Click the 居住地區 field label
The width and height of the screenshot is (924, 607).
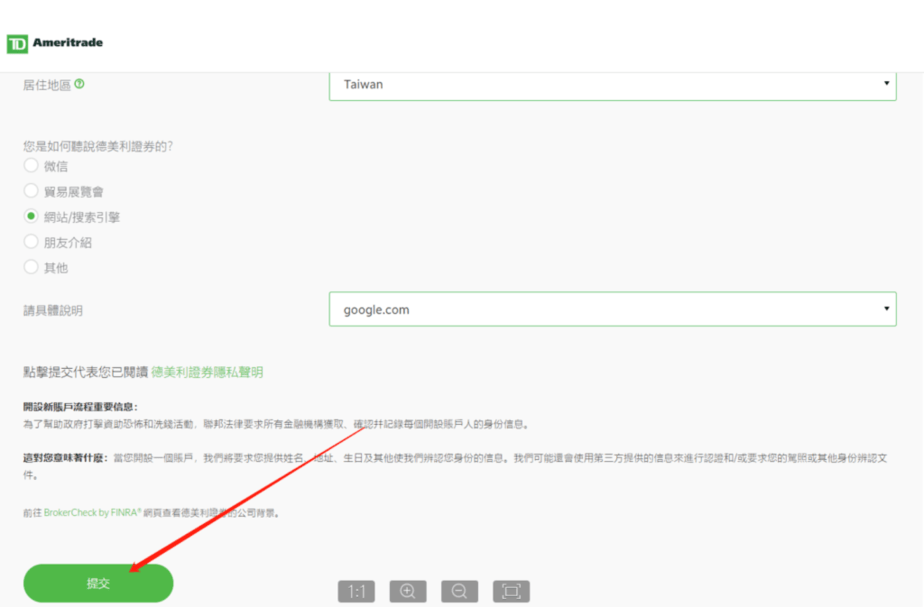click(x=47, y=85)
